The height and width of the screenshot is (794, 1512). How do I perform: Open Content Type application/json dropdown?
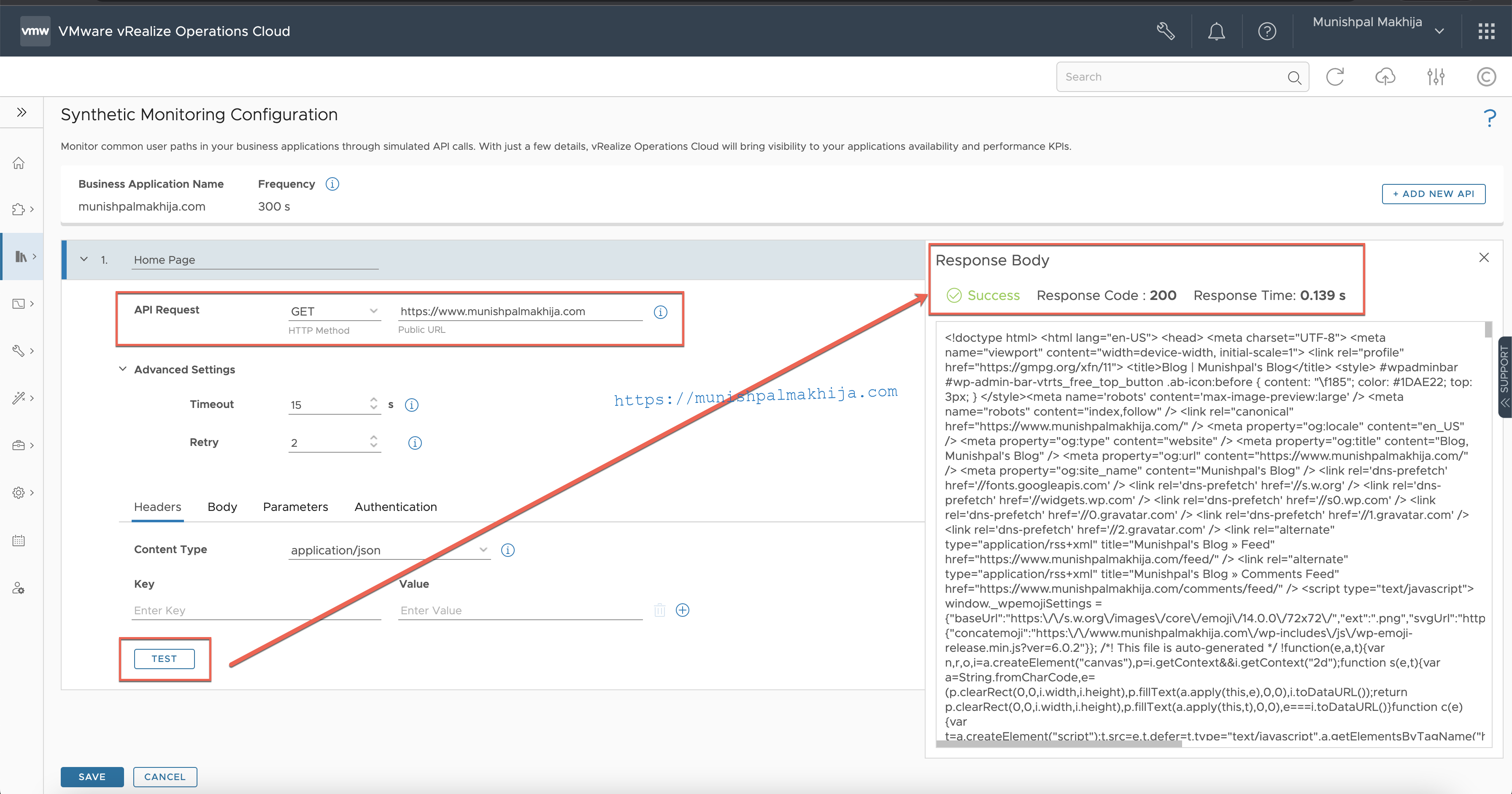coord(389,551)
